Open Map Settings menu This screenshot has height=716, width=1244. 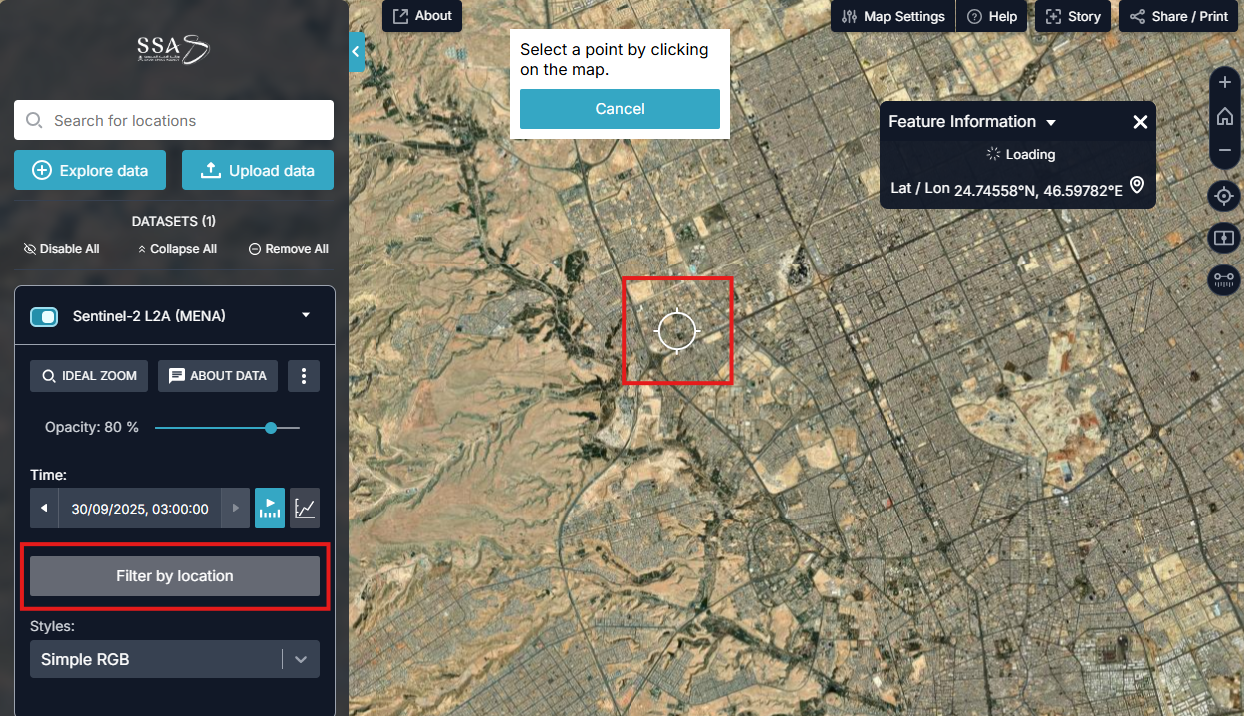click(x=893, y=17)
